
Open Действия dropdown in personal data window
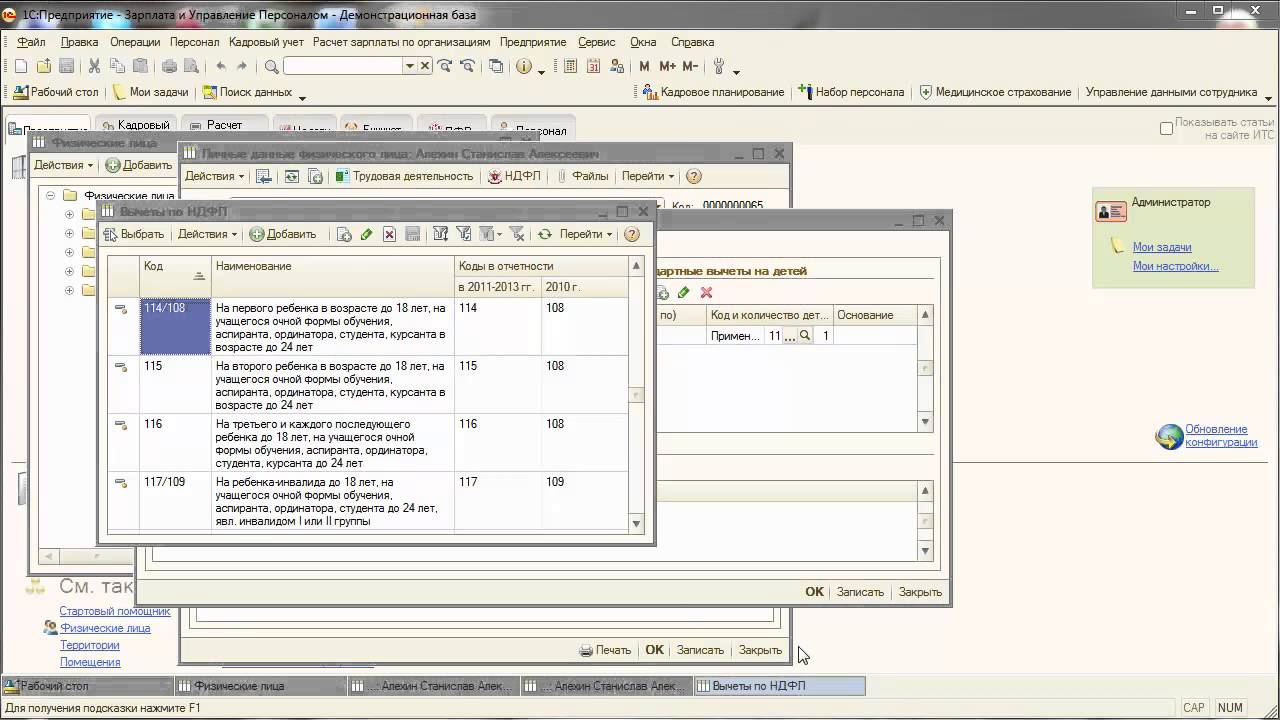[215, 176]
